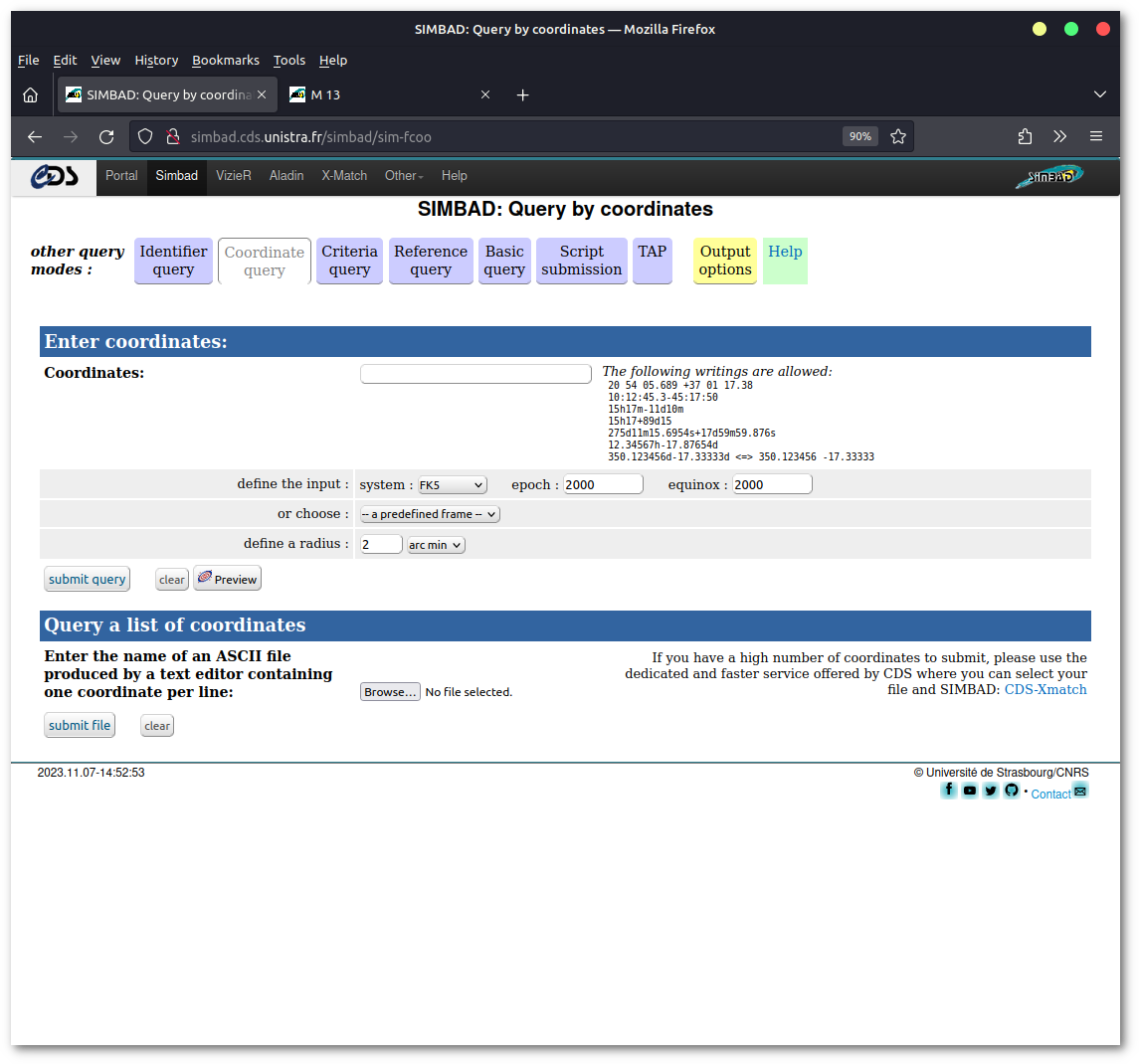
Task: Click the insecure connection lock icon
Action: [173, 136]
